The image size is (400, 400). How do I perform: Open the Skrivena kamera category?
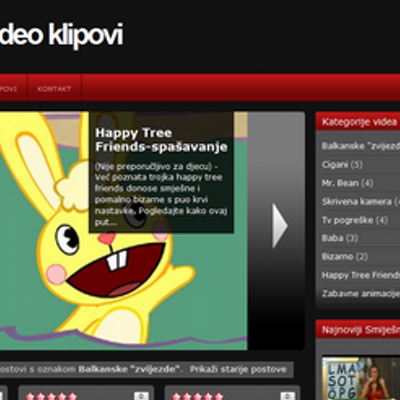point(361,201)
